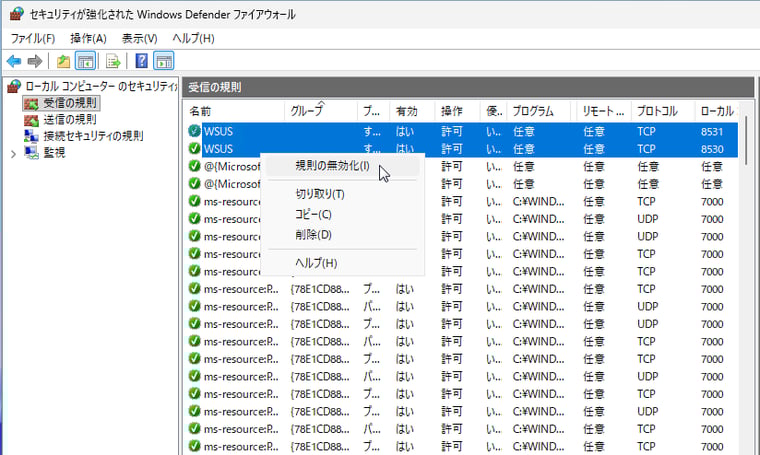The height and width of the screenshot is (455, 760).
Task: Choose ヘルプ(H) from the context menu
Action: (x=342, y=263)
